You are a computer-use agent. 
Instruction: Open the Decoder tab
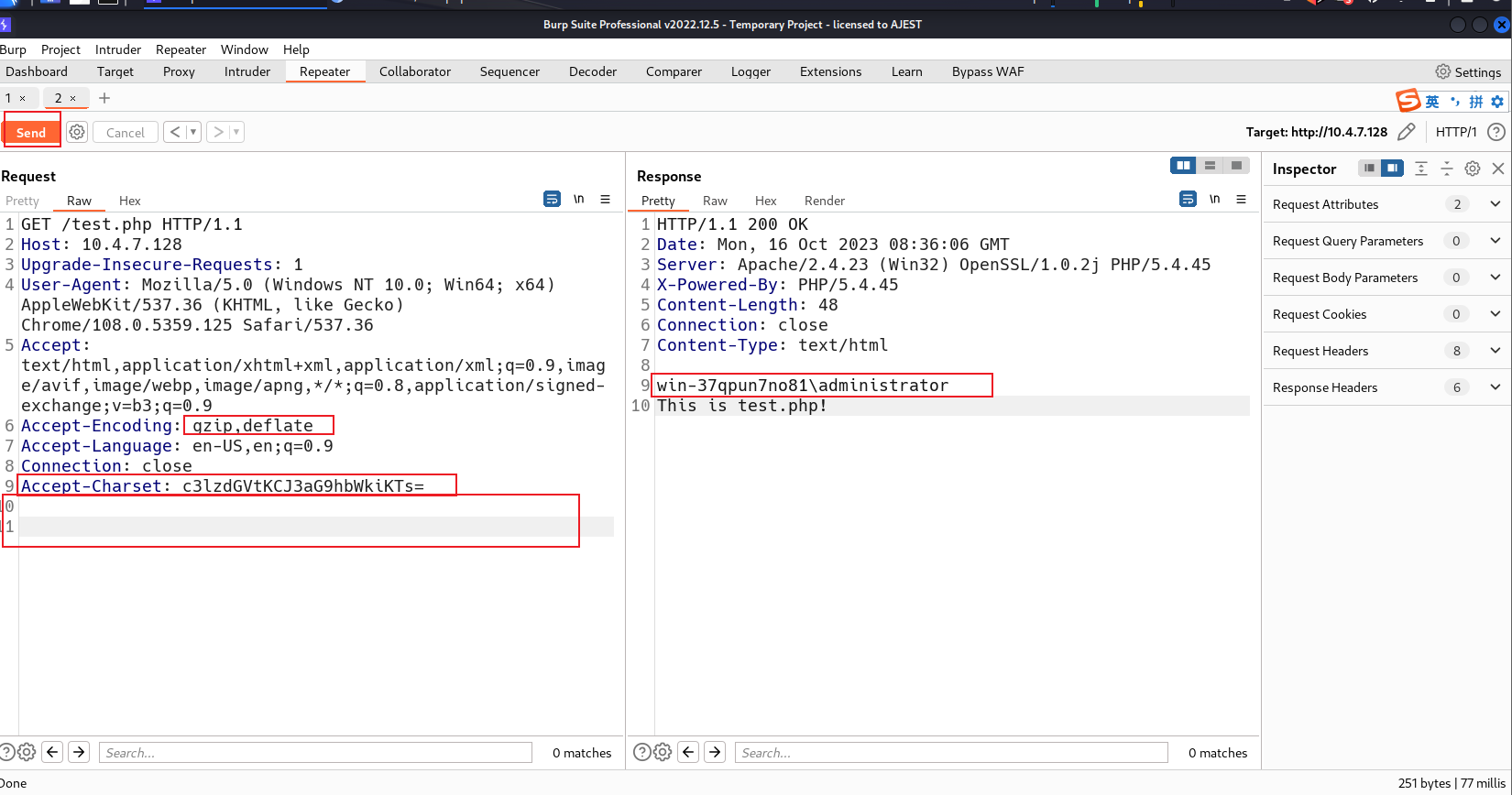coord(593,71)
